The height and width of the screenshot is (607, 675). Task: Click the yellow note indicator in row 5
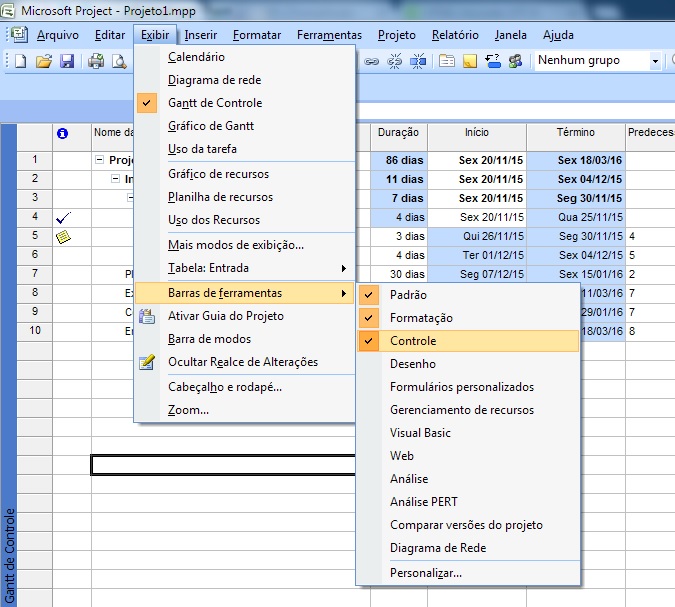(63, 237)
